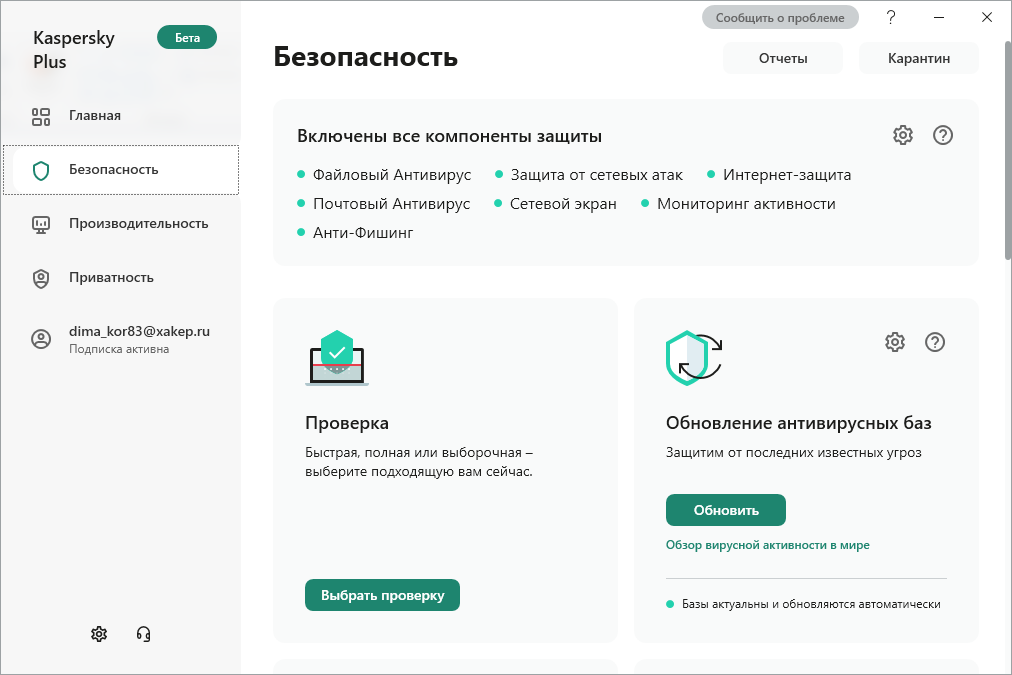The height and width of the screenshot is (675, 1012).
Task: Click the Обновление антивирусных баз title
Action: pos(798,423)
